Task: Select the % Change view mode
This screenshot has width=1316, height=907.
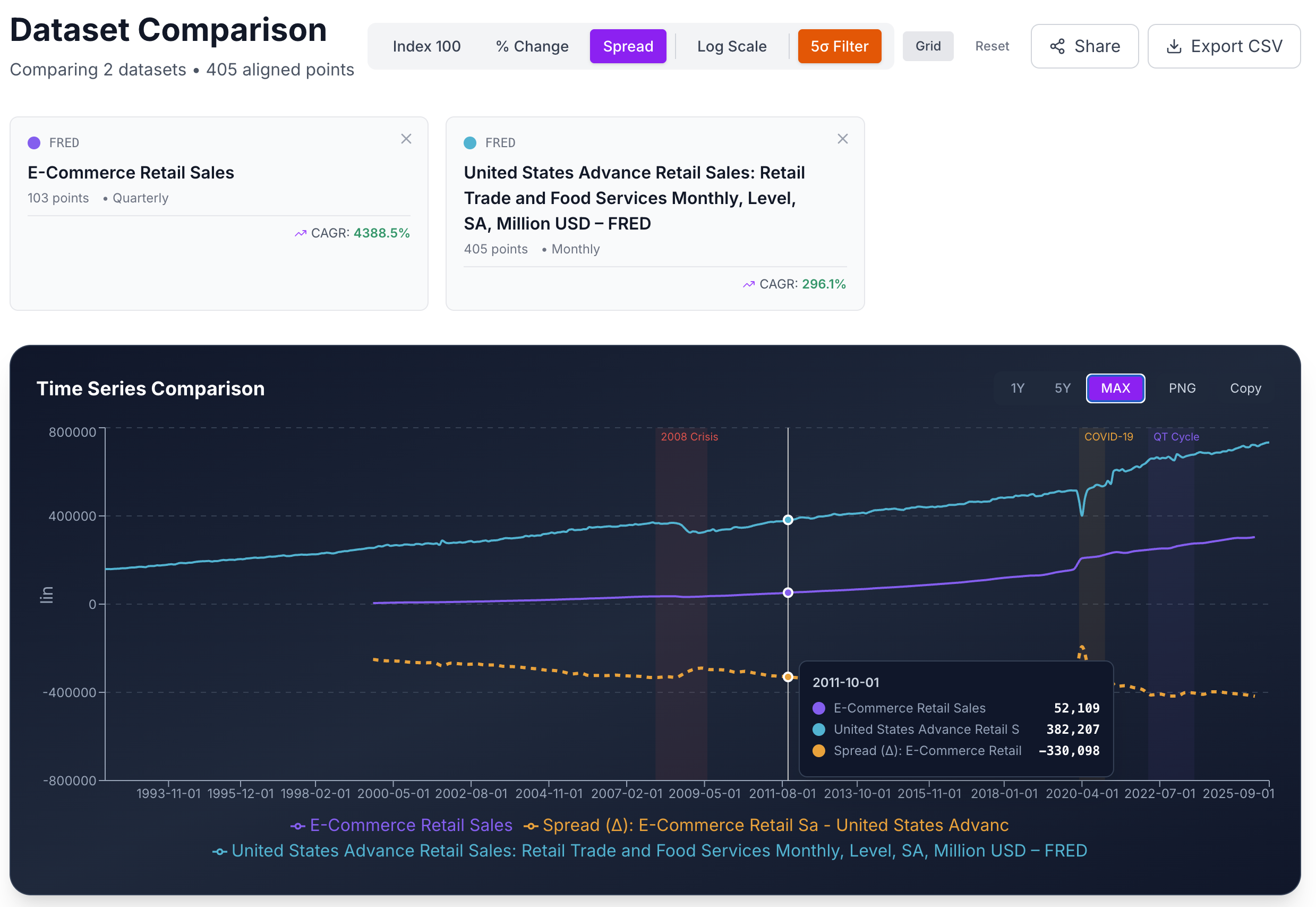Action: point(532,46)
